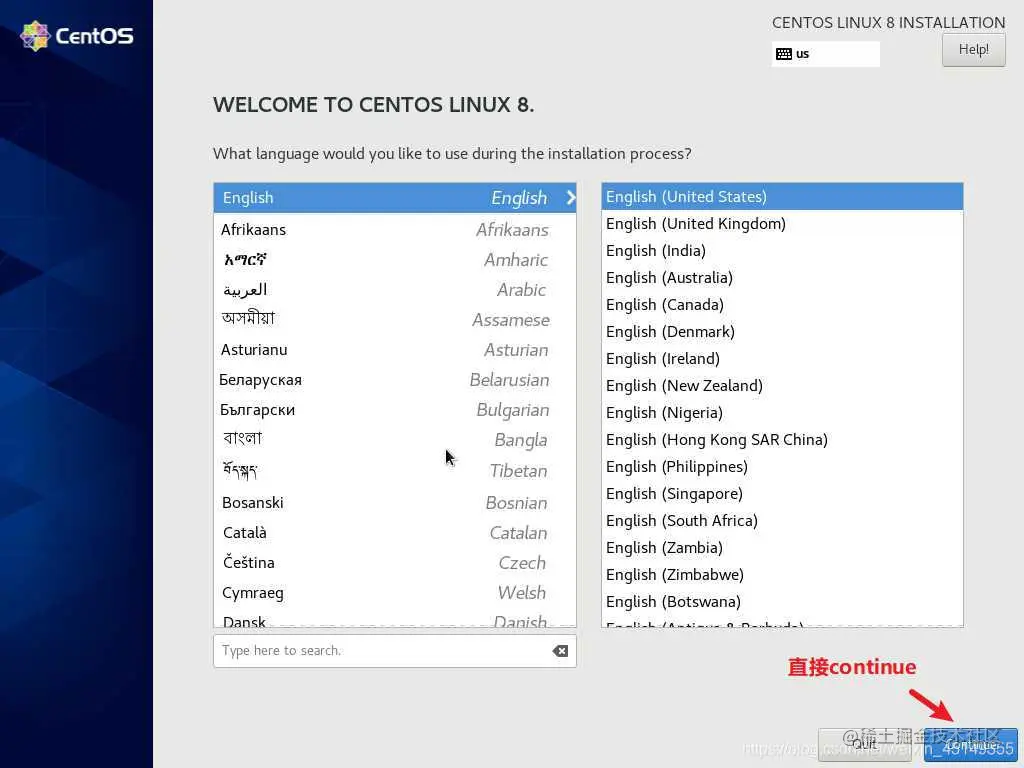Open the us keyboard layout selector
This screenshot has height=768, width=1024.
coord(825,54)
